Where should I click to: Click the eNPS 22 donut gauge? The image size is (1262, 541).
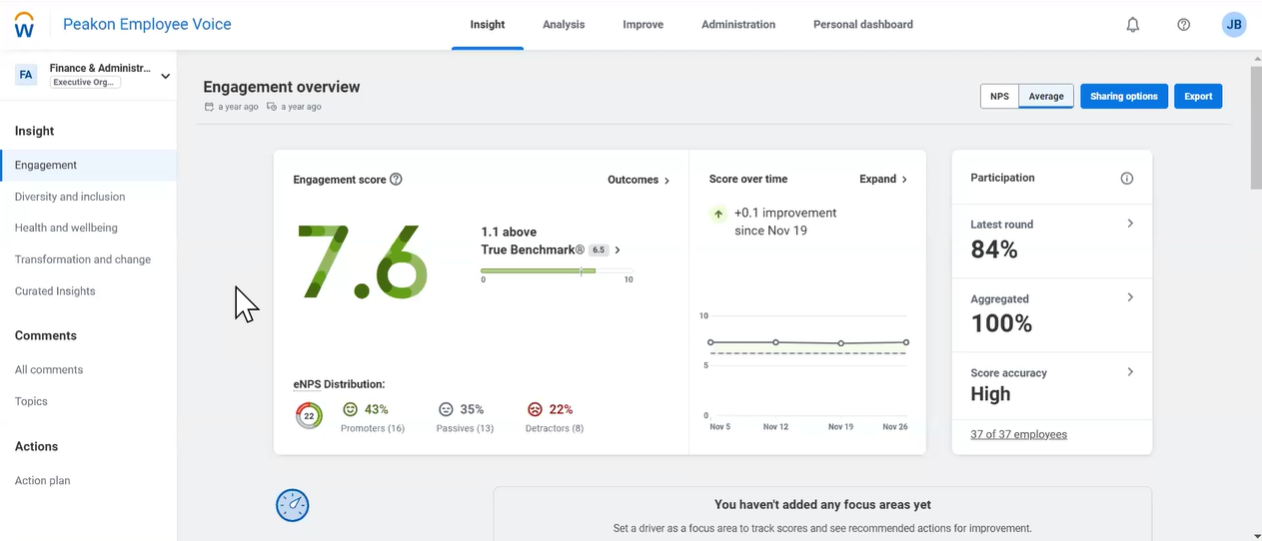[x=309, y=416]
